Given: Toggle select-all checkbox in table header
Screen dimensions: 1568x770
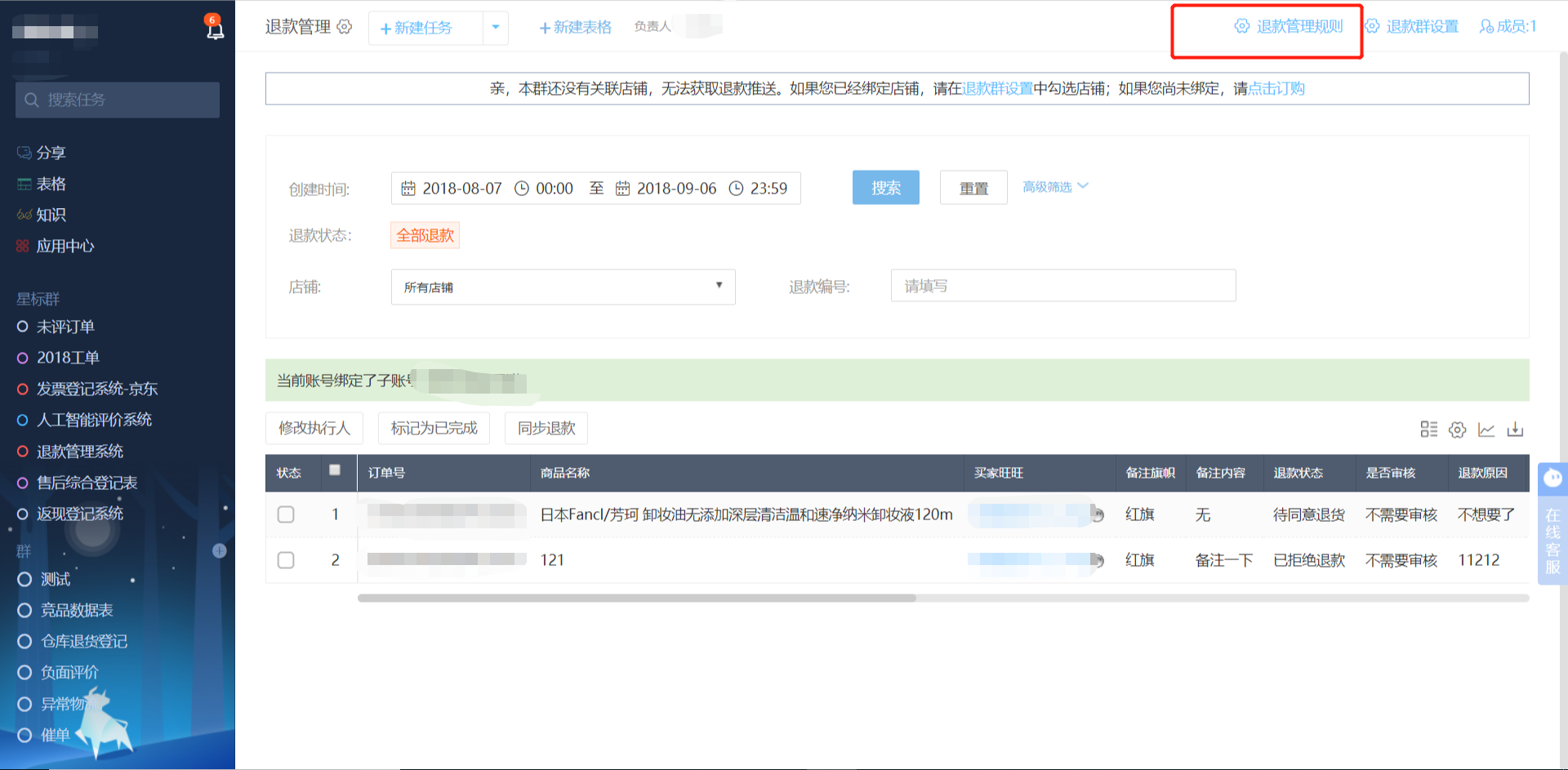Looking at the screenshot, I should coord(335,470).
